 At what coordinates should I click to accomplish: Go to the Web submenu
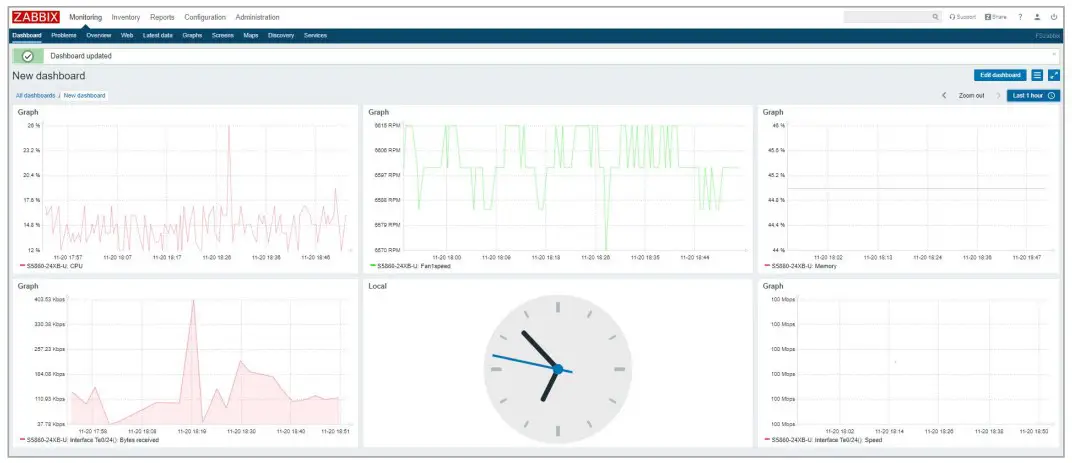tap(127, 36)
